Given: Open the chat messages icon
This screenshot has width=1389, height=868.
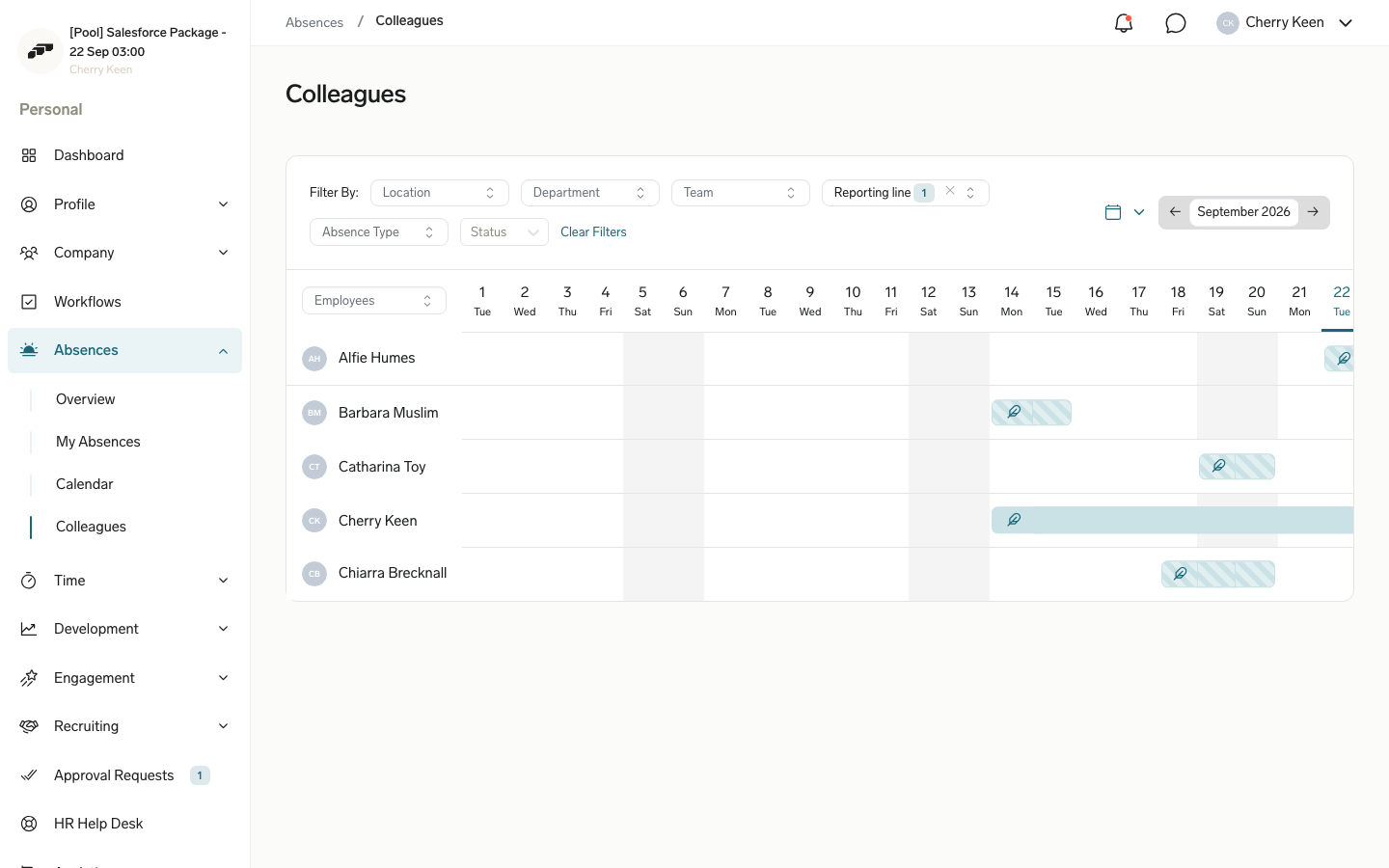Looking at the screenshot, I should [x=1176, y=23].
